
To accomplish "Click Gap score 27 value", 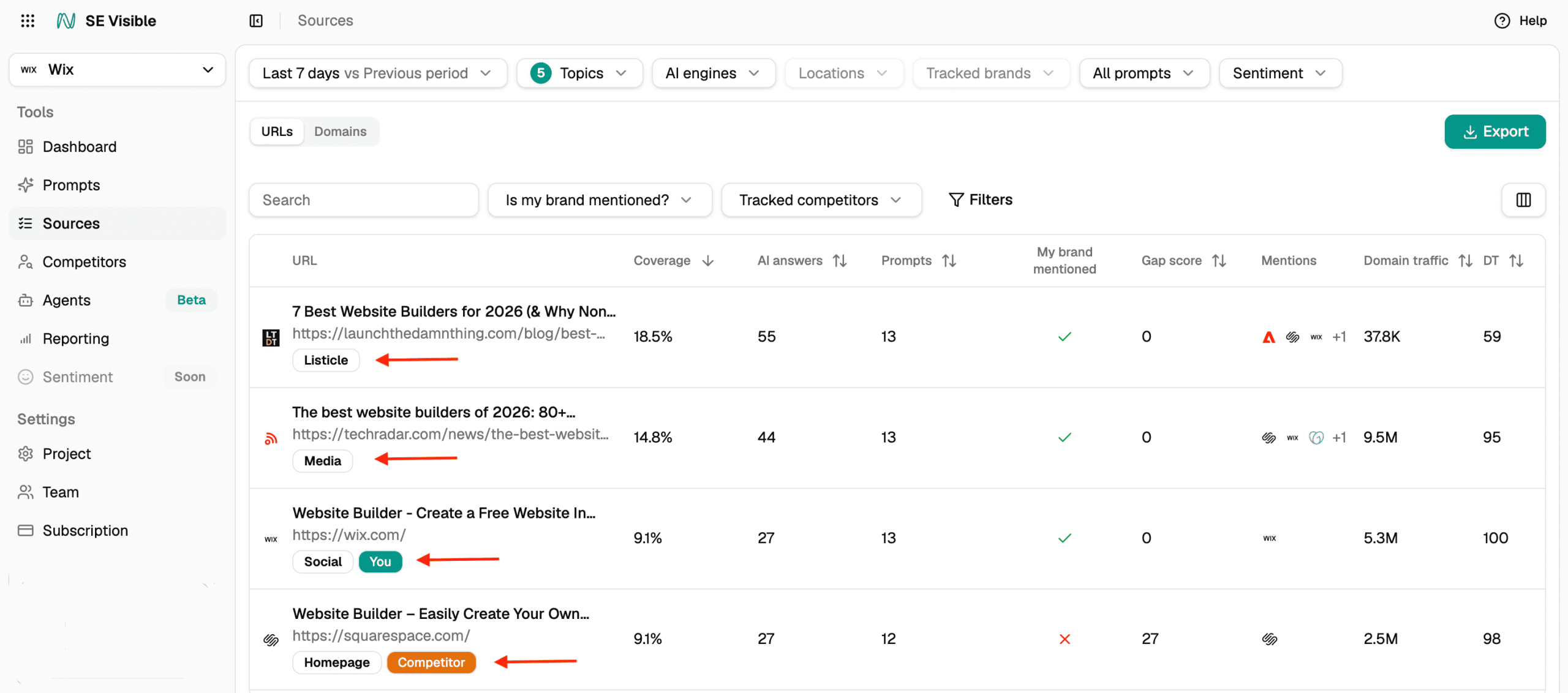I will click(1150, 639).
